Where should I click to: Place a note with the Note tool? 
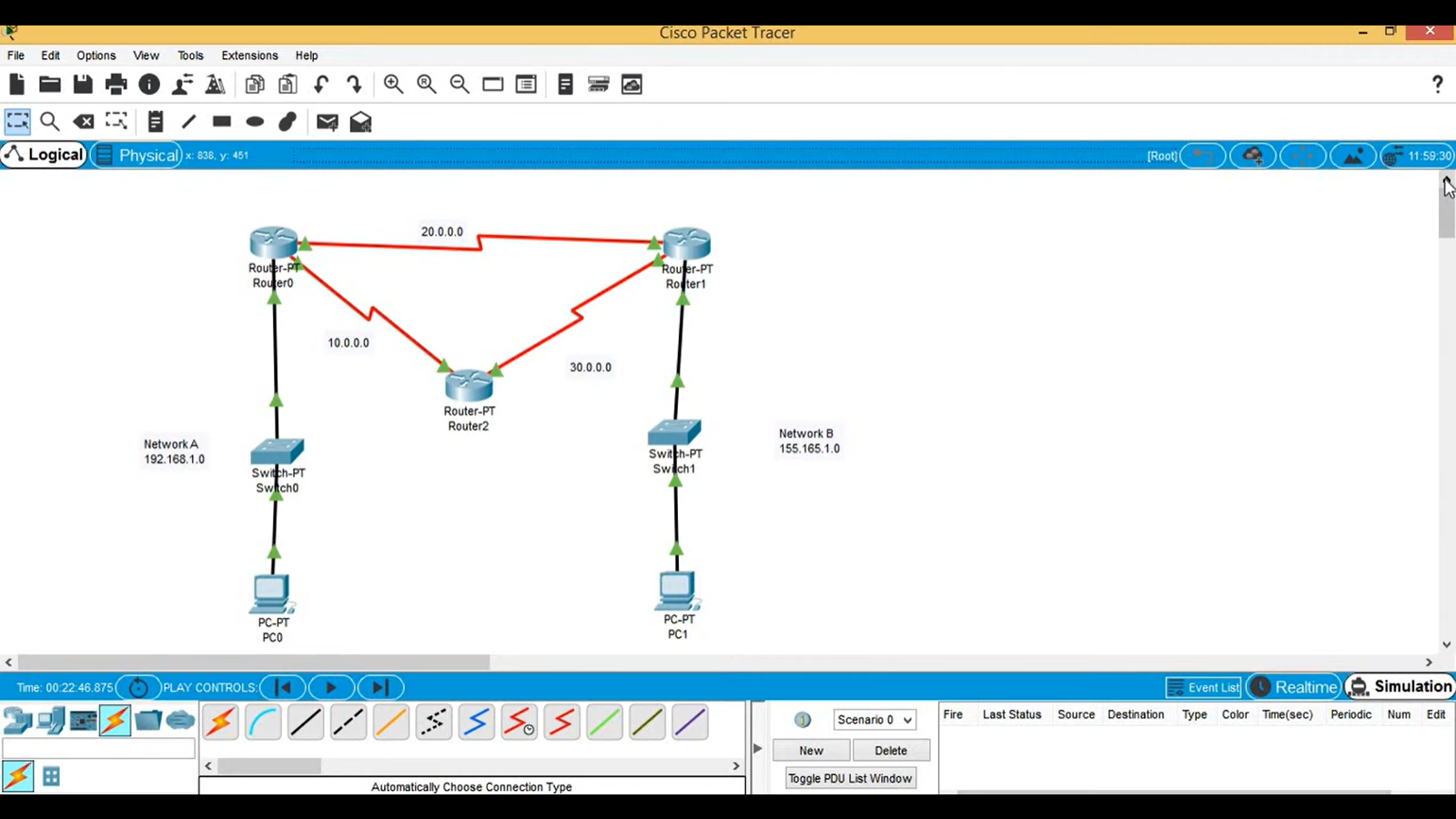[156, 121]
